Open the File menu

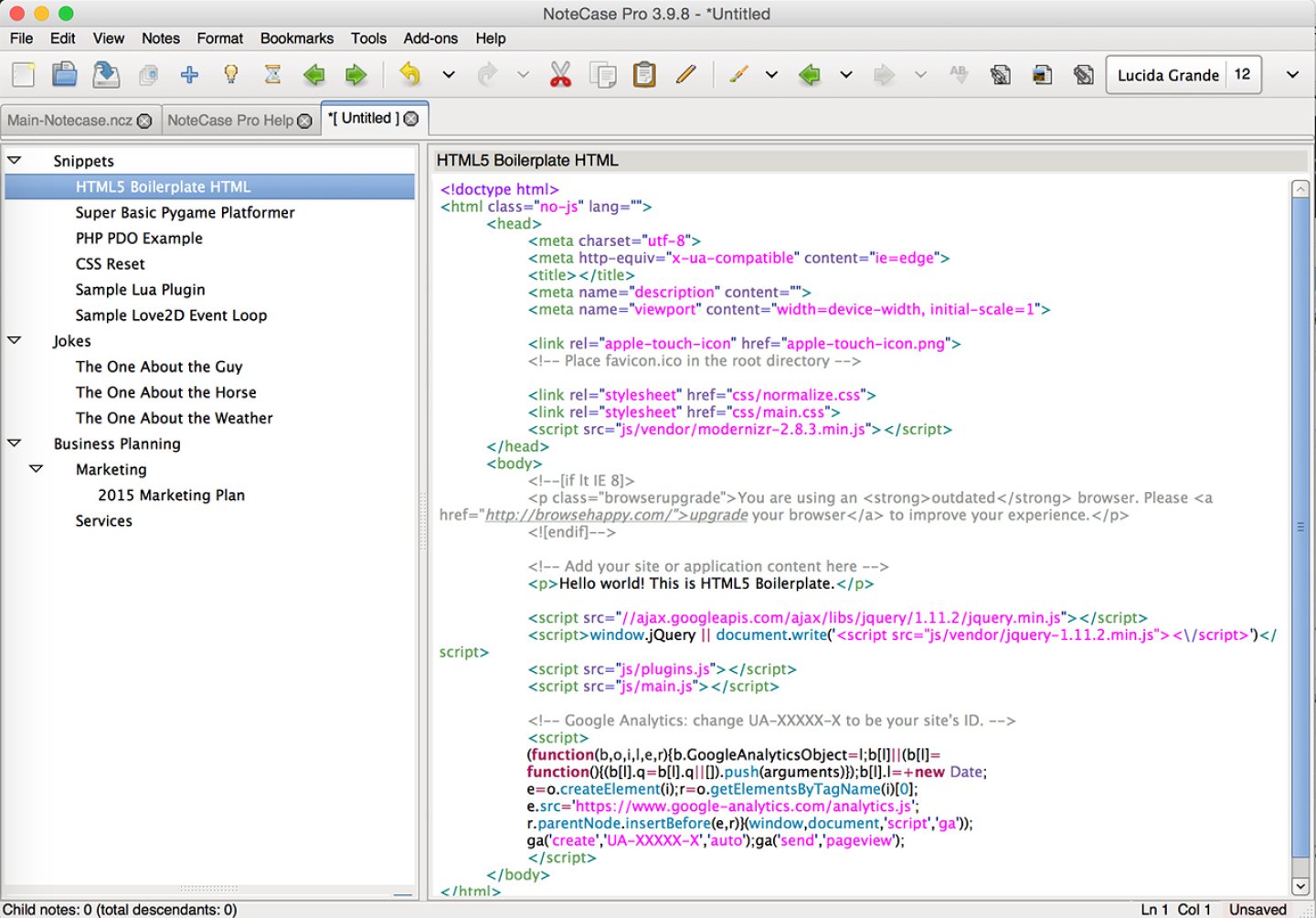[21, 38]
